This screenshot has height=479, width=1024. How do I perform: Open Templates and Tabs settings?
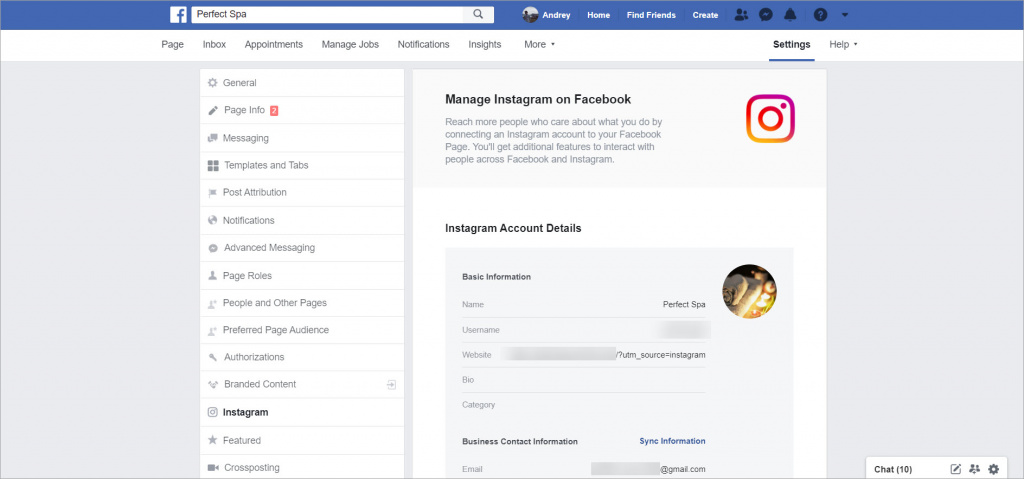point(302,165)
